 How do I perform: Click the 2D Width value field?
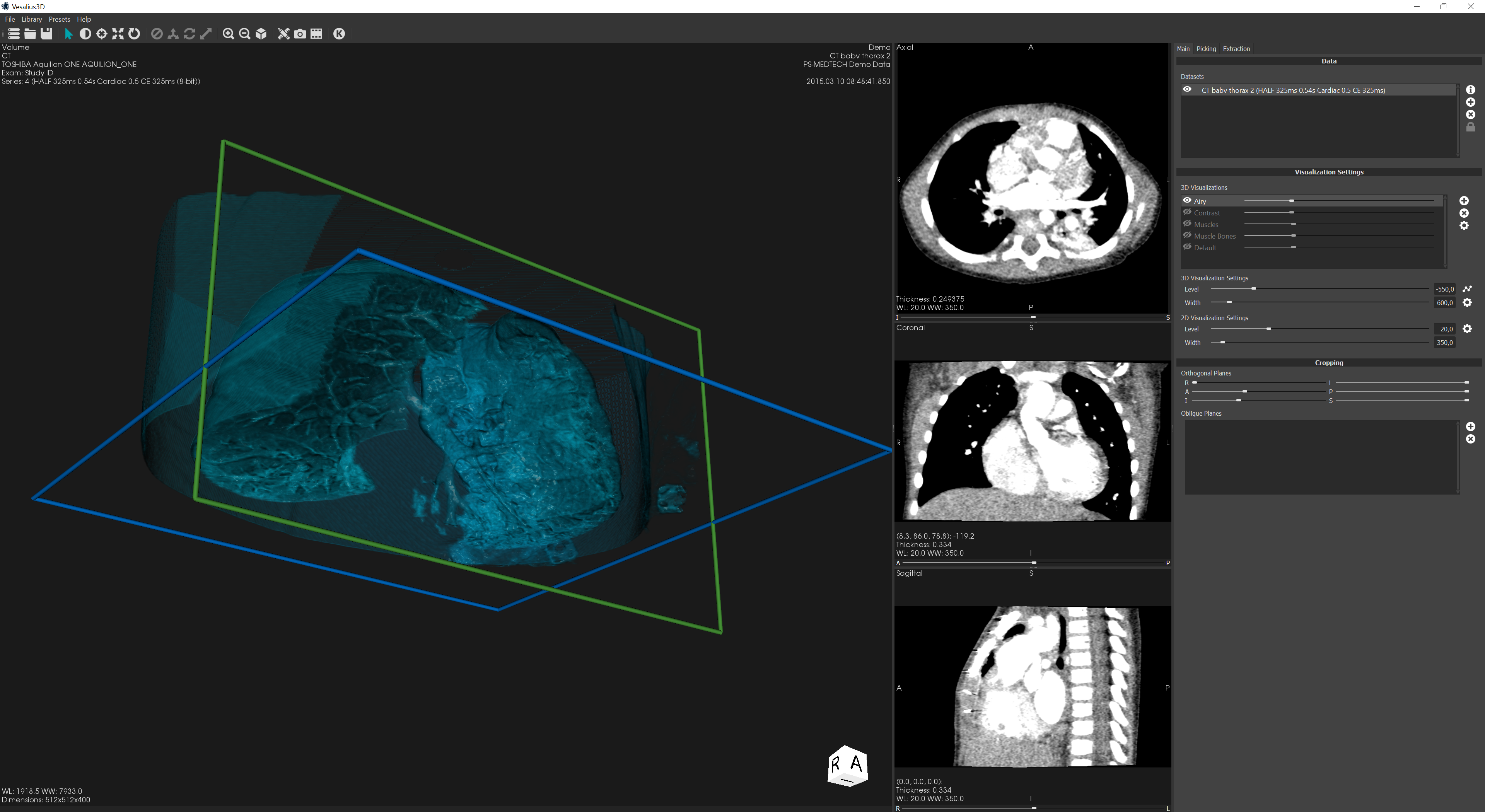1444,343
